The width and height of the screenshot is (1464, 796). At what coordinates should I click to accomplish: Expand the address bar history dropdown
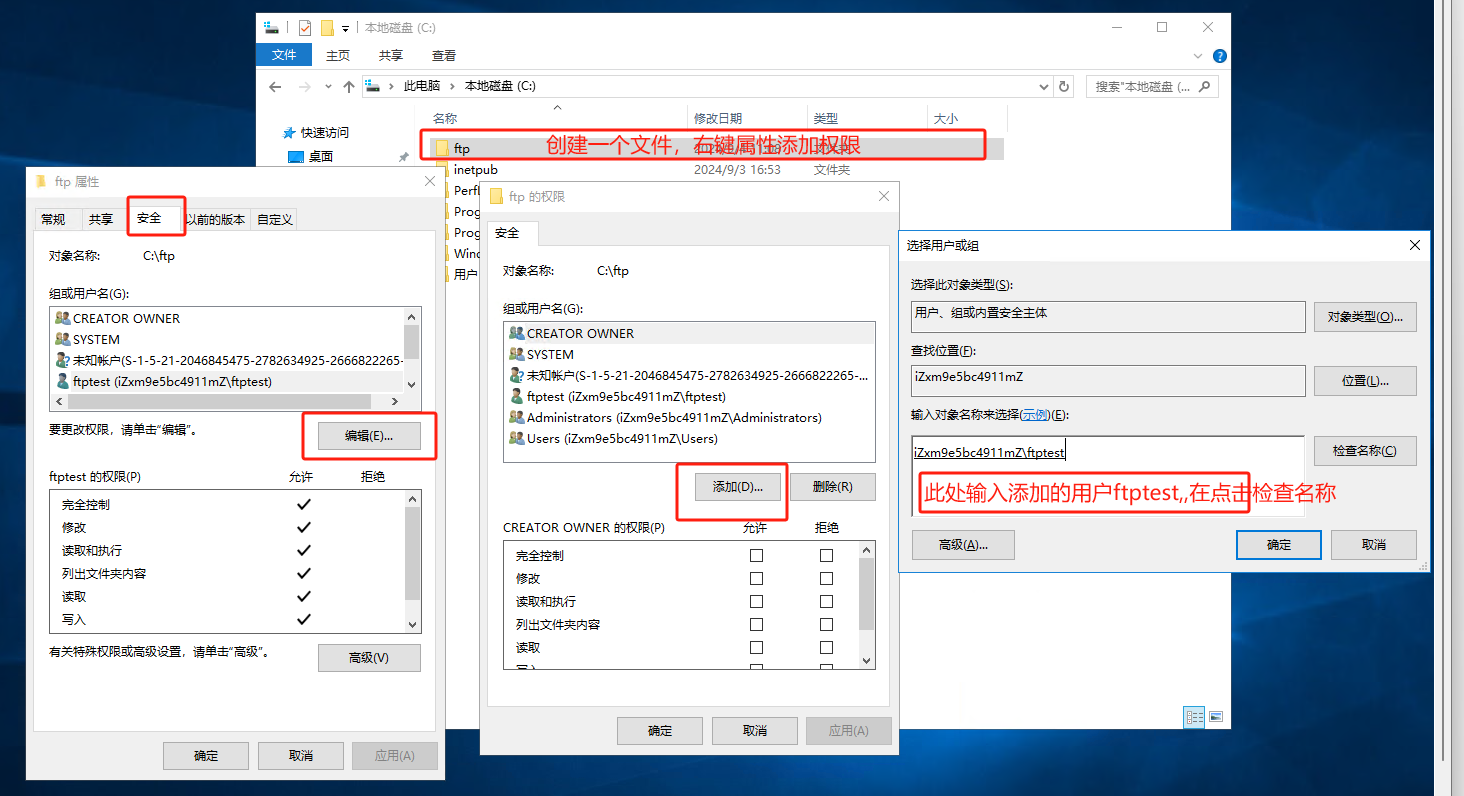1045,86
